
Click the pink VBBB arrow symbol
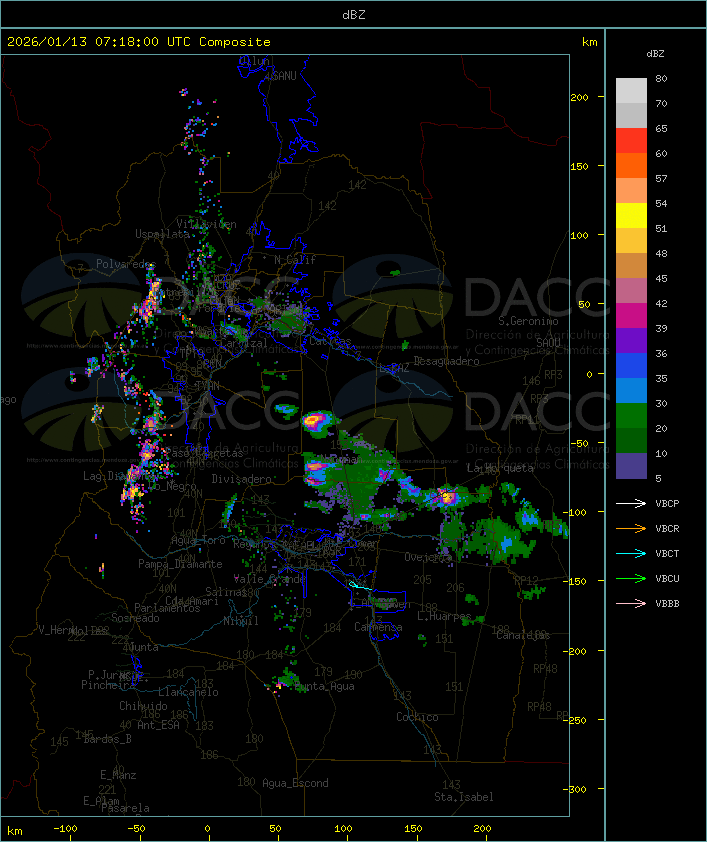(631, 604)
